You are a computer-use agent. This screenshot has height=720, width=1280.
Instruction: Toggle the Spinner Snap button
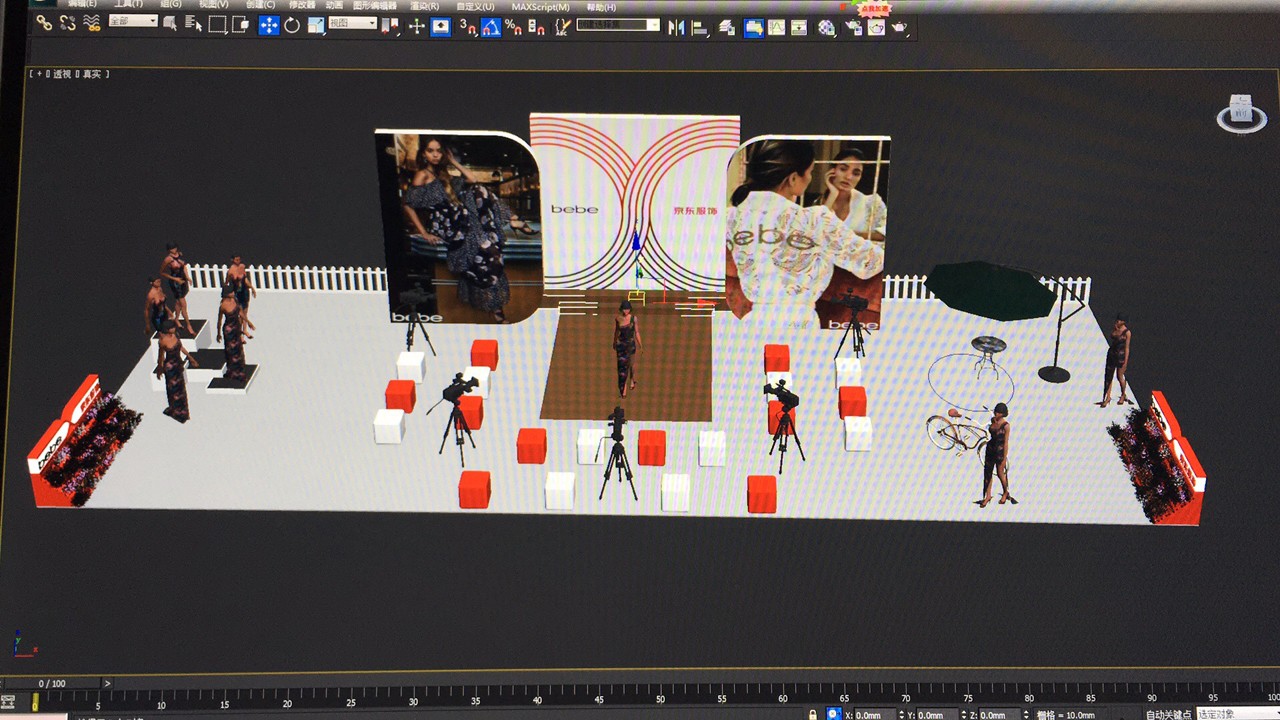(536, 27)
